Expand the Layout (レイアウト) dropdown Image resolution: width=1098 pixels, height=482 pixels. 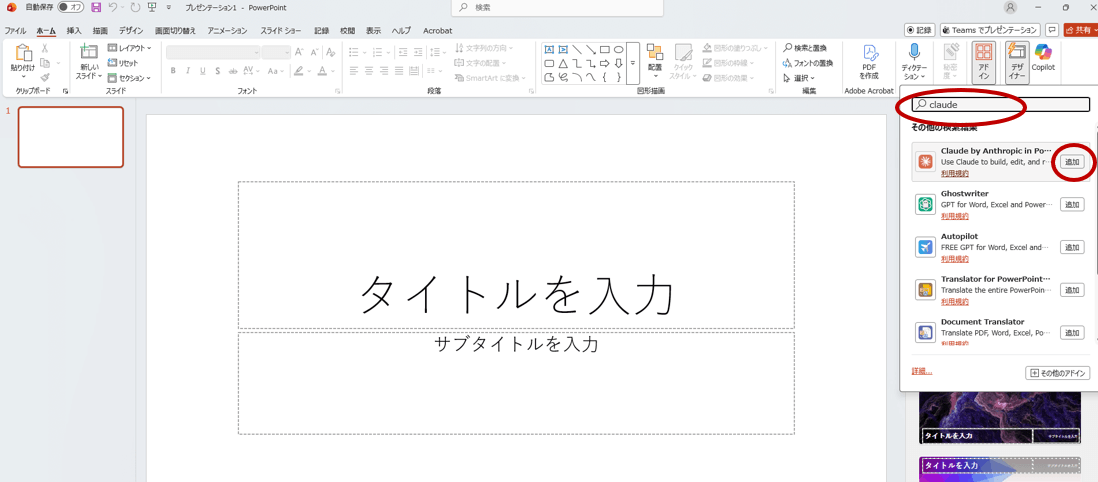pos(130,48)
